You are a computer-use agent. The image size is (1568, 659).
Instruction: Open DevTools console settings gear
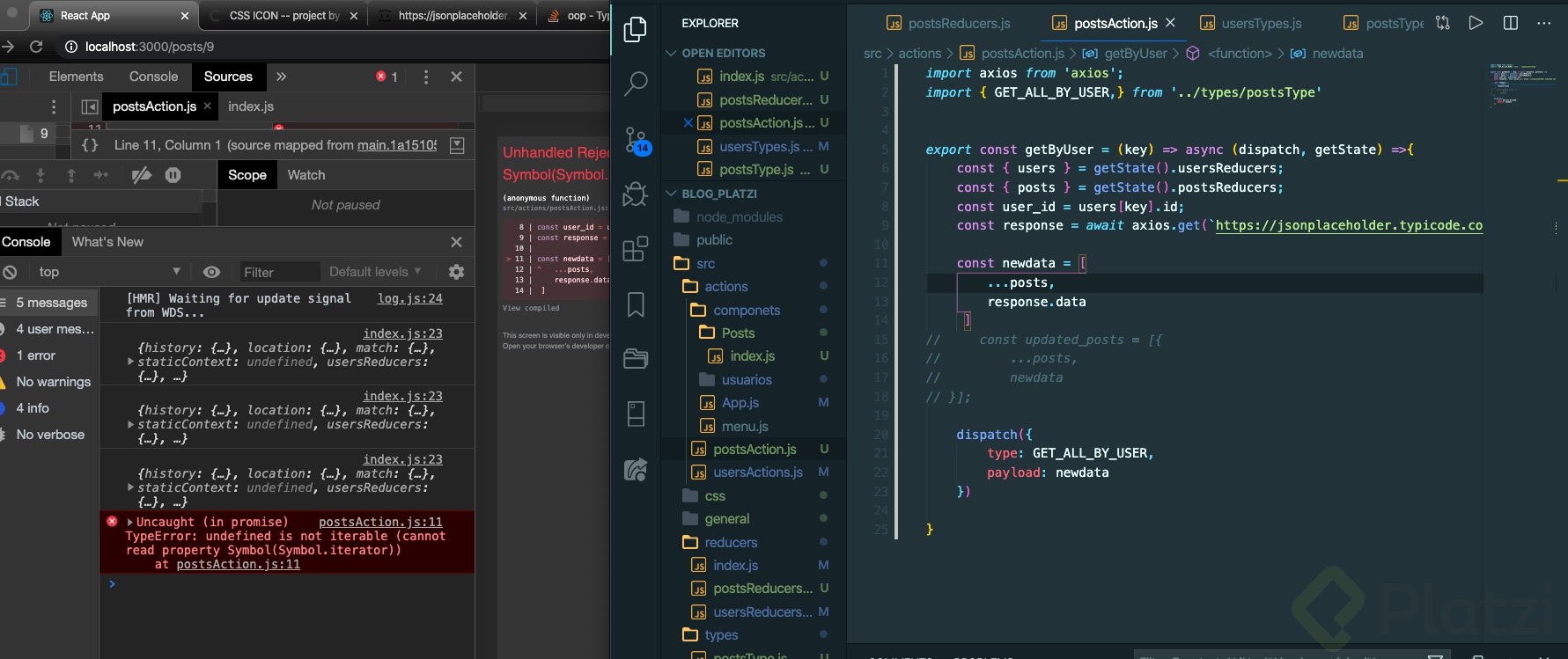[x=456, y=272]
